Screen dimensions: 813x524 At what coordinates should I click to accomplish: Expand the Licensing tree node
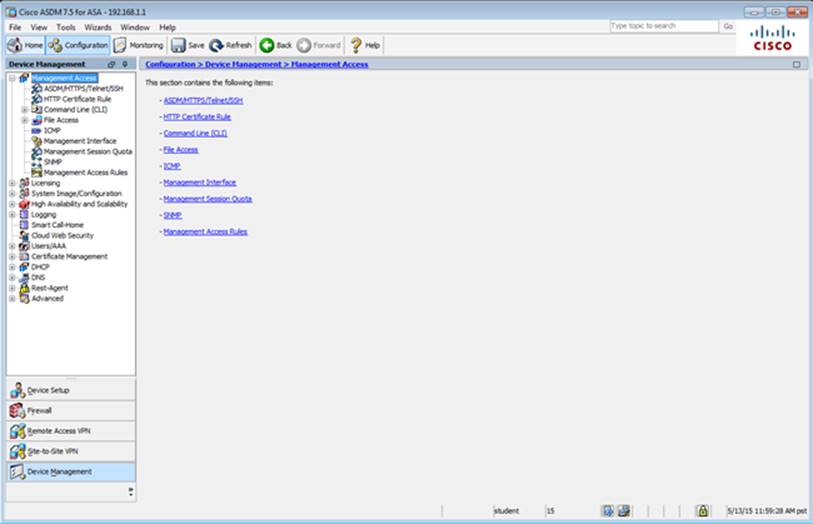12,183
